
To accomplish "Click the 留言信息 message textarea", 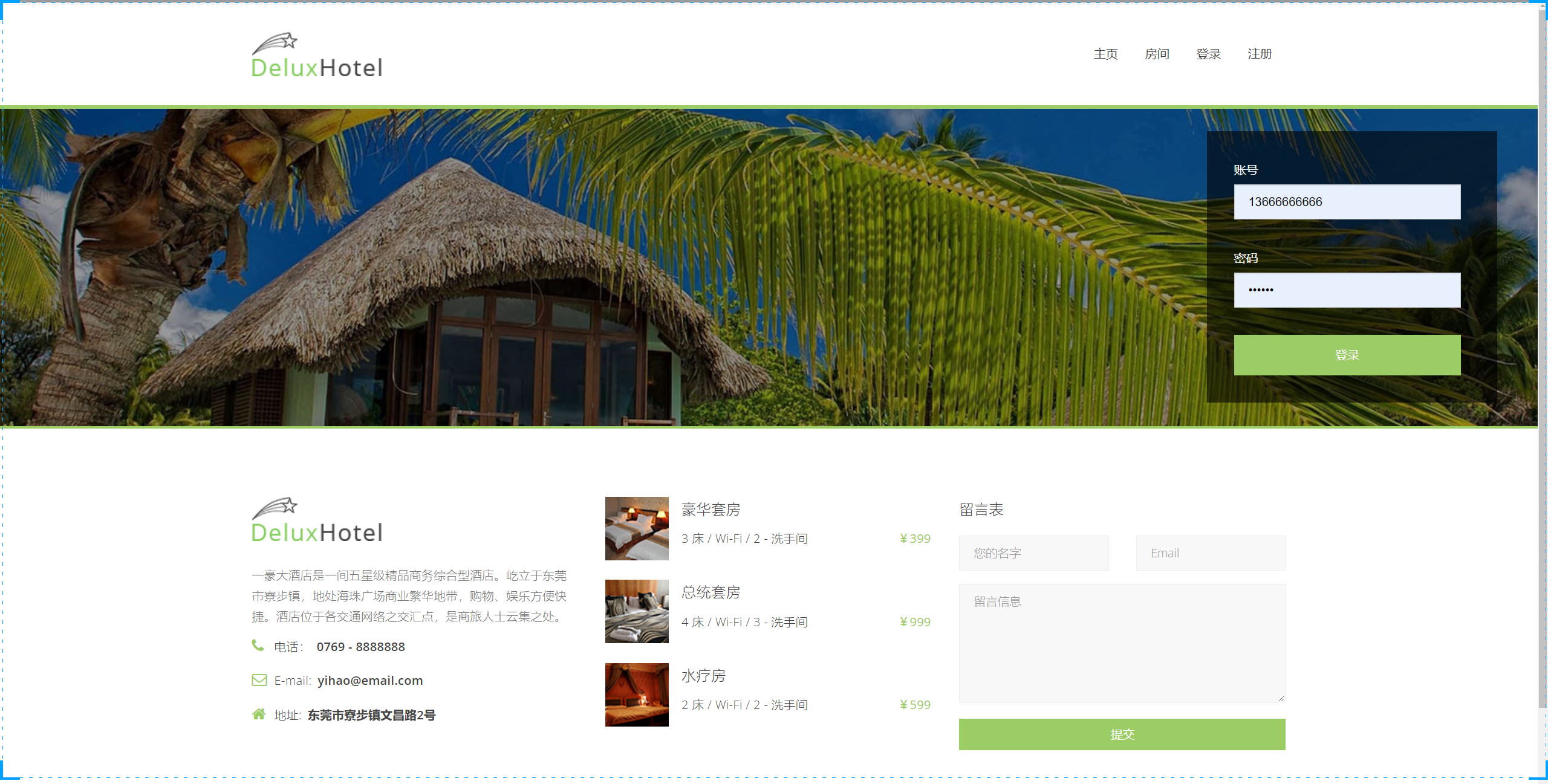I will [1122, 643].
